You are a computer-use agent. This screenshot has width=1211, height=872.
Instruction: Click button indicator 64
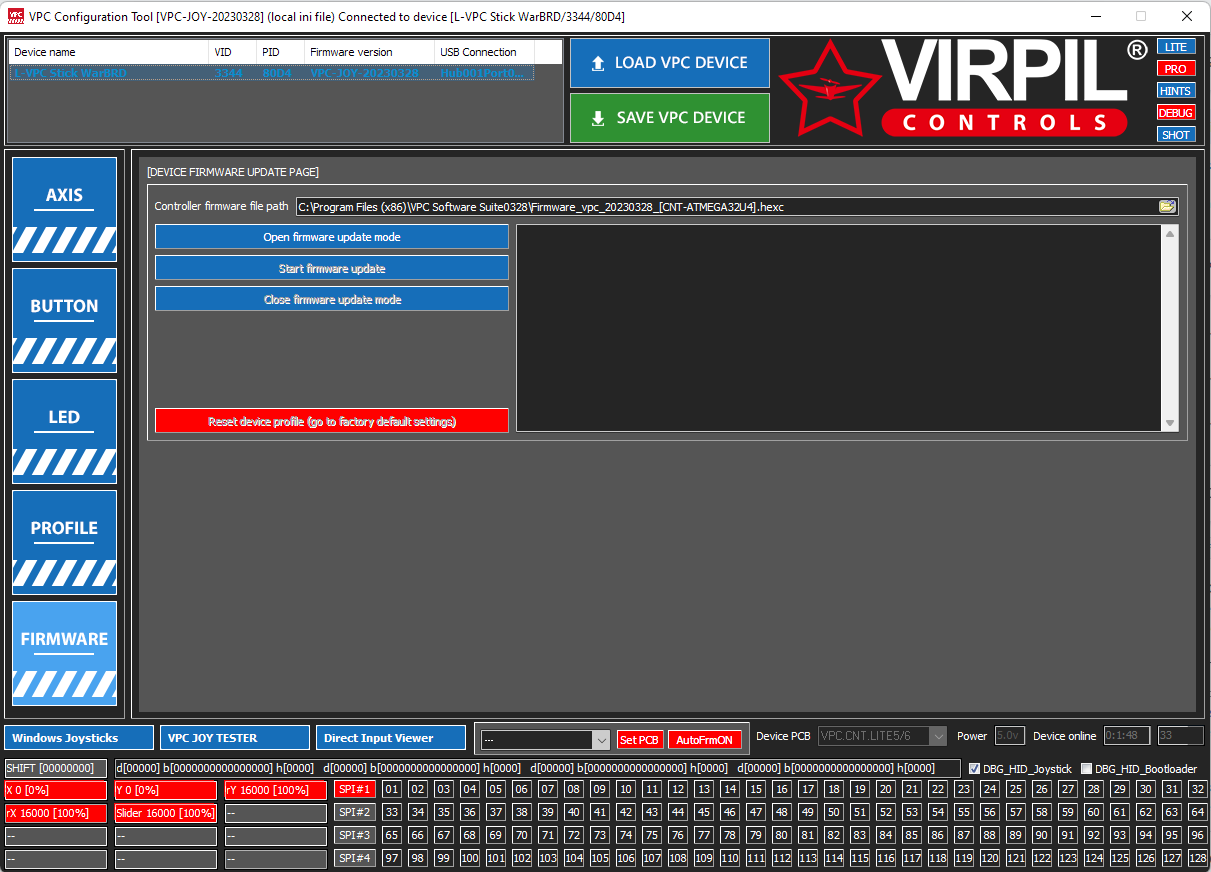(x=1198, y=813)
